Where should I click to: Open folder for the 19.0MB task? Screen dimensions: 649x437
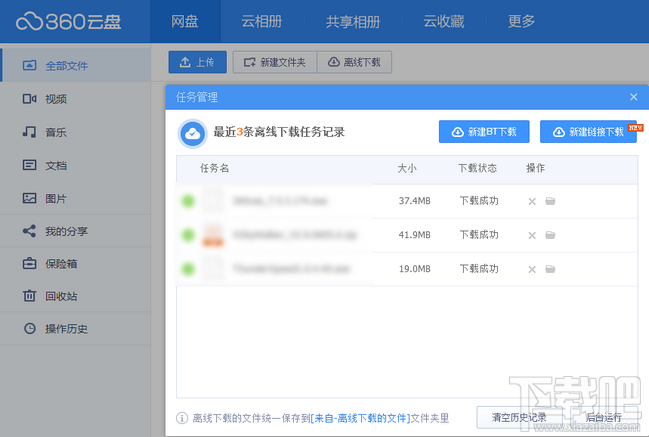coord(550,269)
